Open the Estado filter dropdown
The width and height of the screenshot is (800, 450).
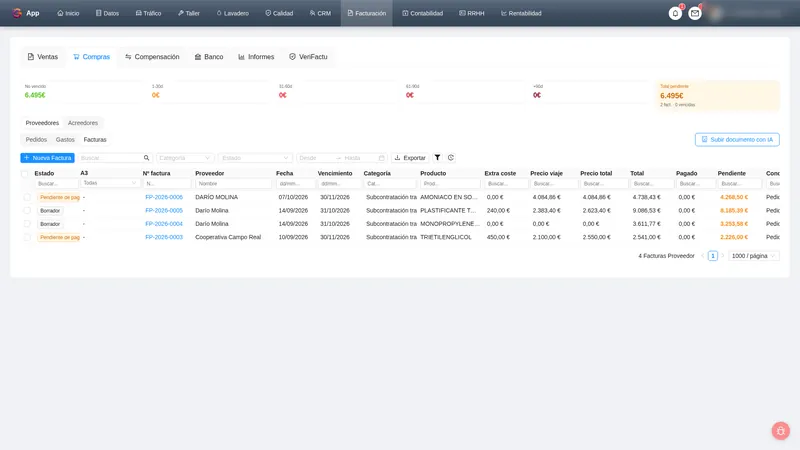click(x=255, y=158)
